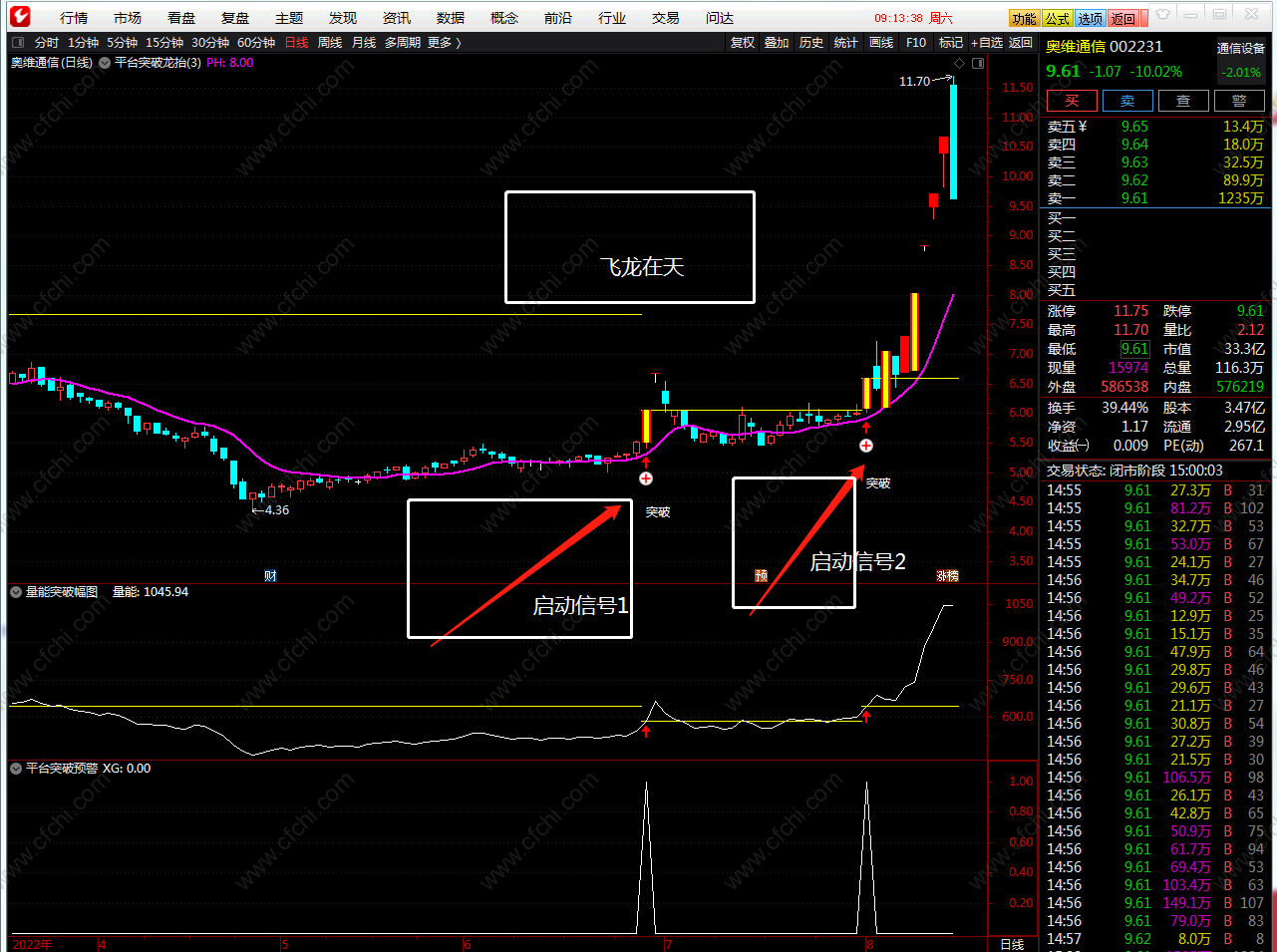Select the 60分钟 period

(x=256, y=43)
